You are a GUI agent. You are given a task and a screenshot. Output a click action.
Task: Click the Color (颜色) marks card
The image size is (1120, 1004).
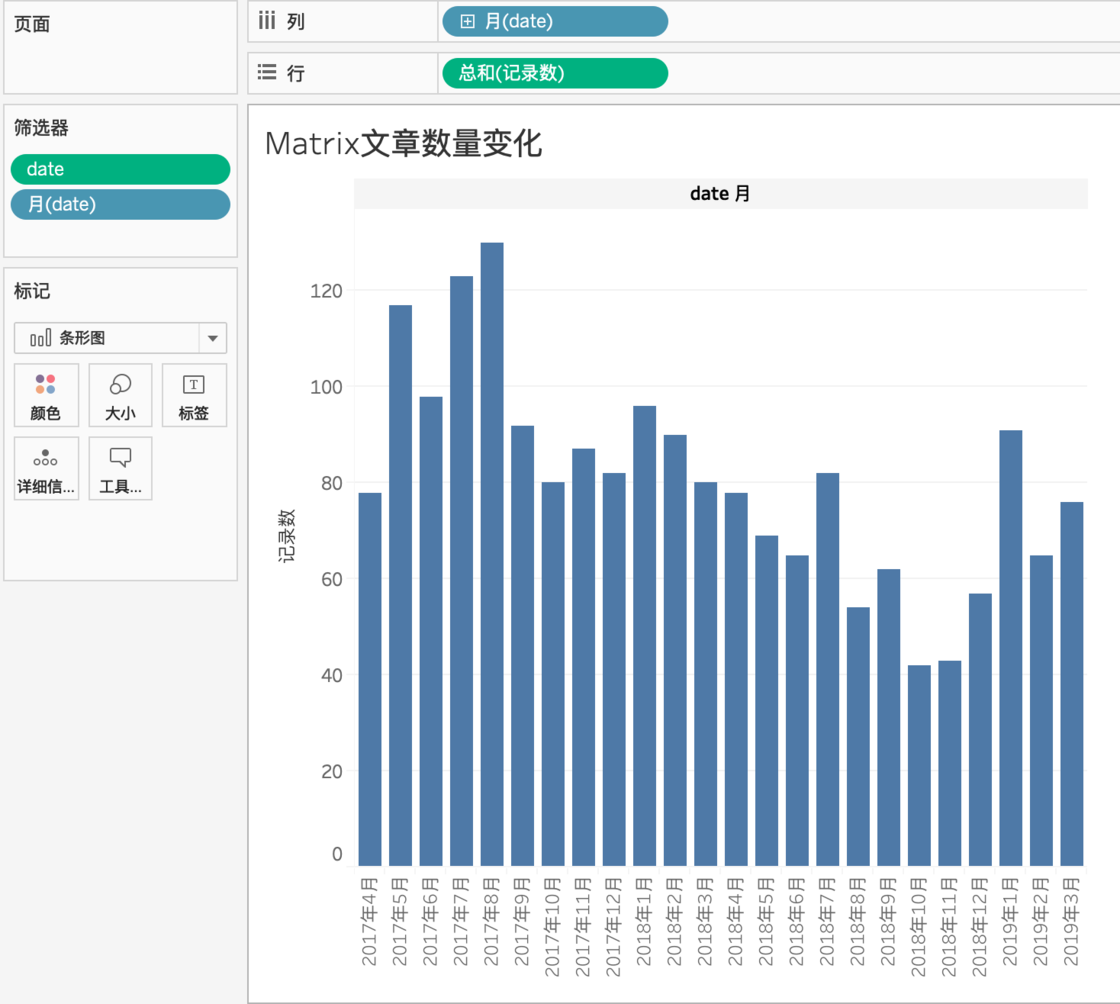[x=46, y=395]
